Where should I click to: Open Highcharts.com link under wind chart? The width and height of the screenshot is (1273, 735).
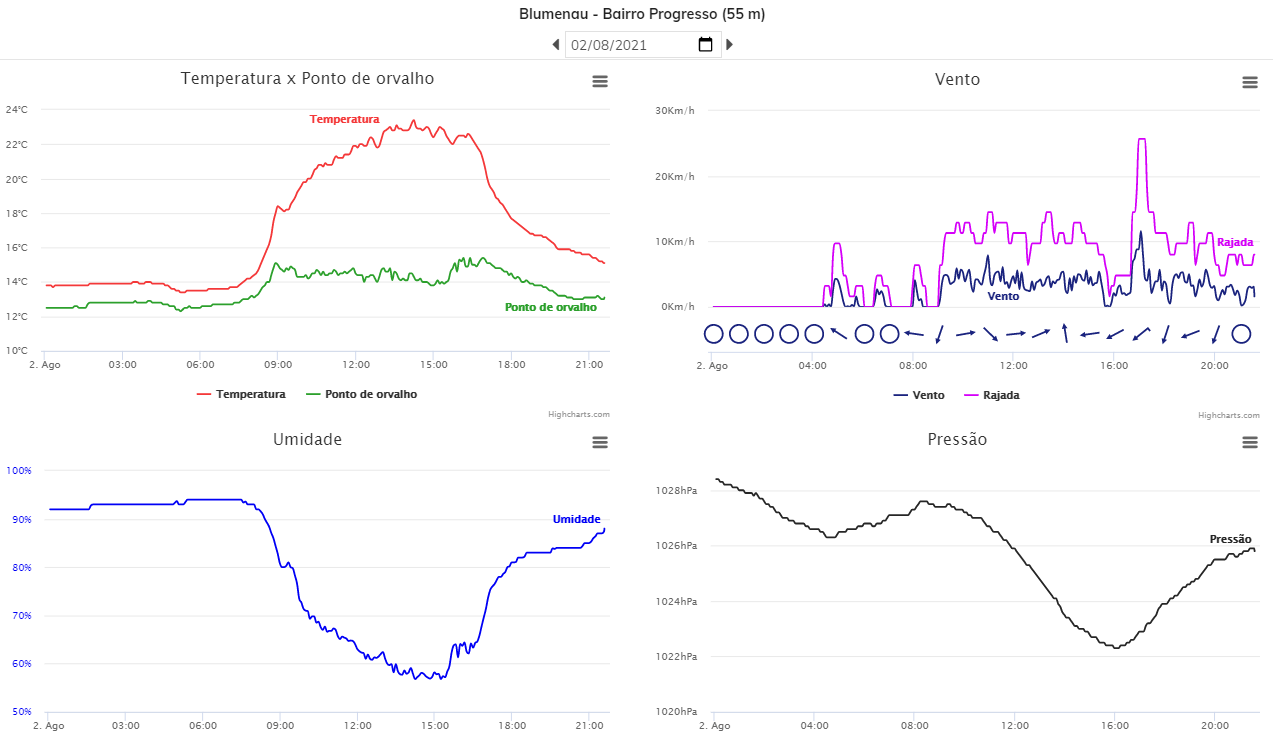(x=1230, y=414)
